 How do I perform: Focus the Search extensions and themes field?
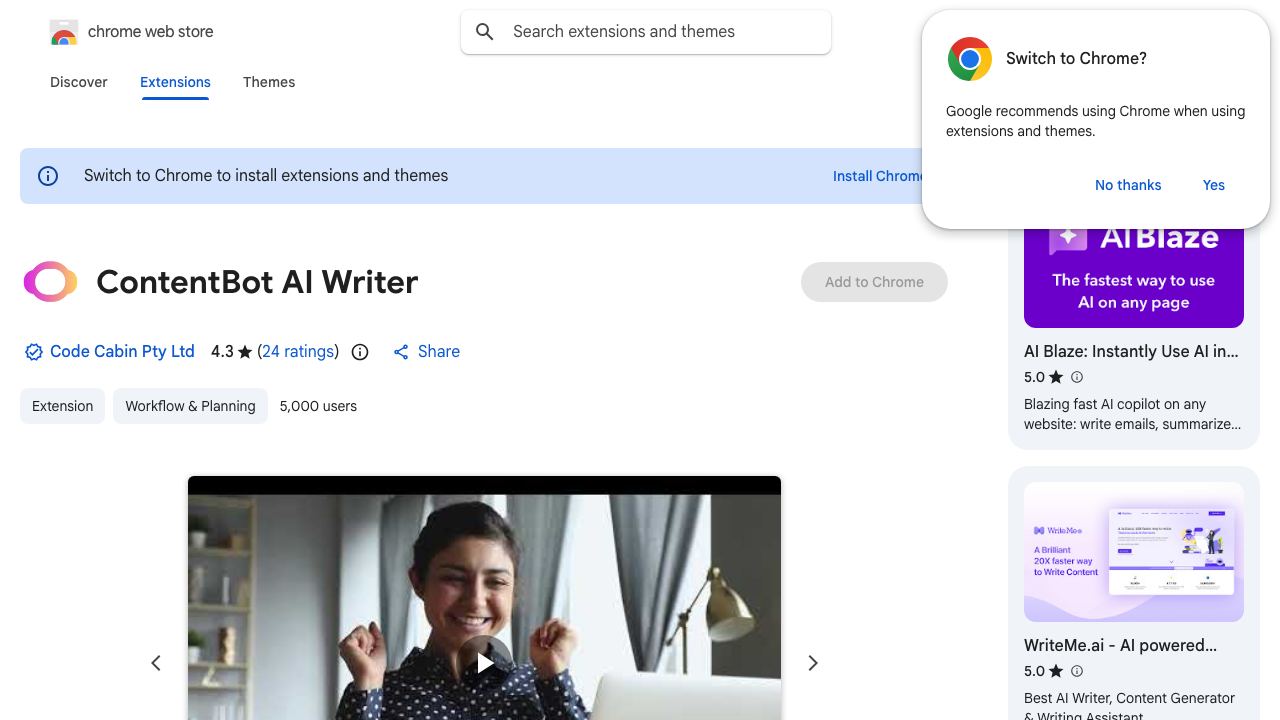pyautogui.click(x=646, y=32)
